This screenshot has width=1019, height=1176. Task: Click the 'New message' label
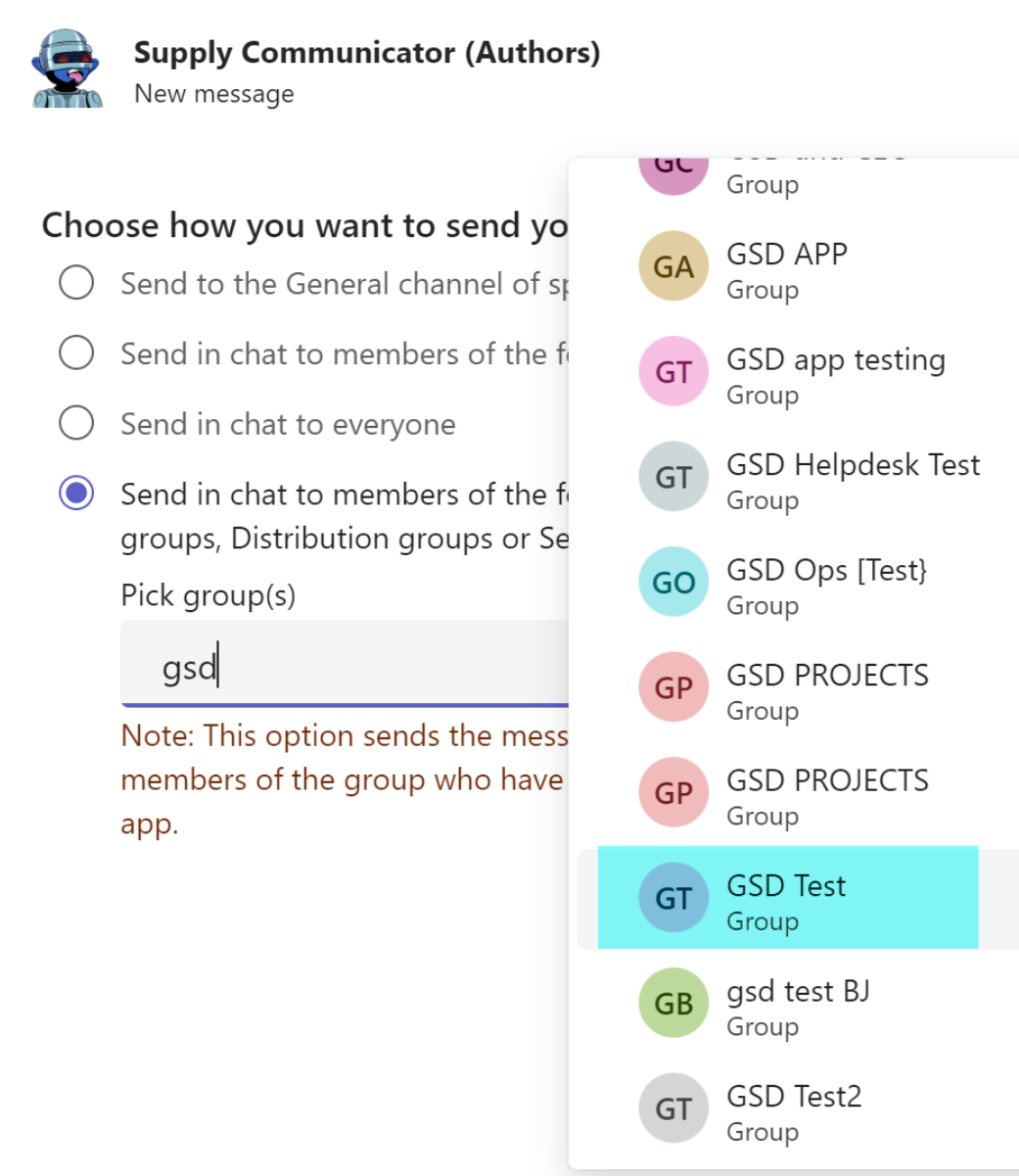pyautogui.click(x=213, y=93)
